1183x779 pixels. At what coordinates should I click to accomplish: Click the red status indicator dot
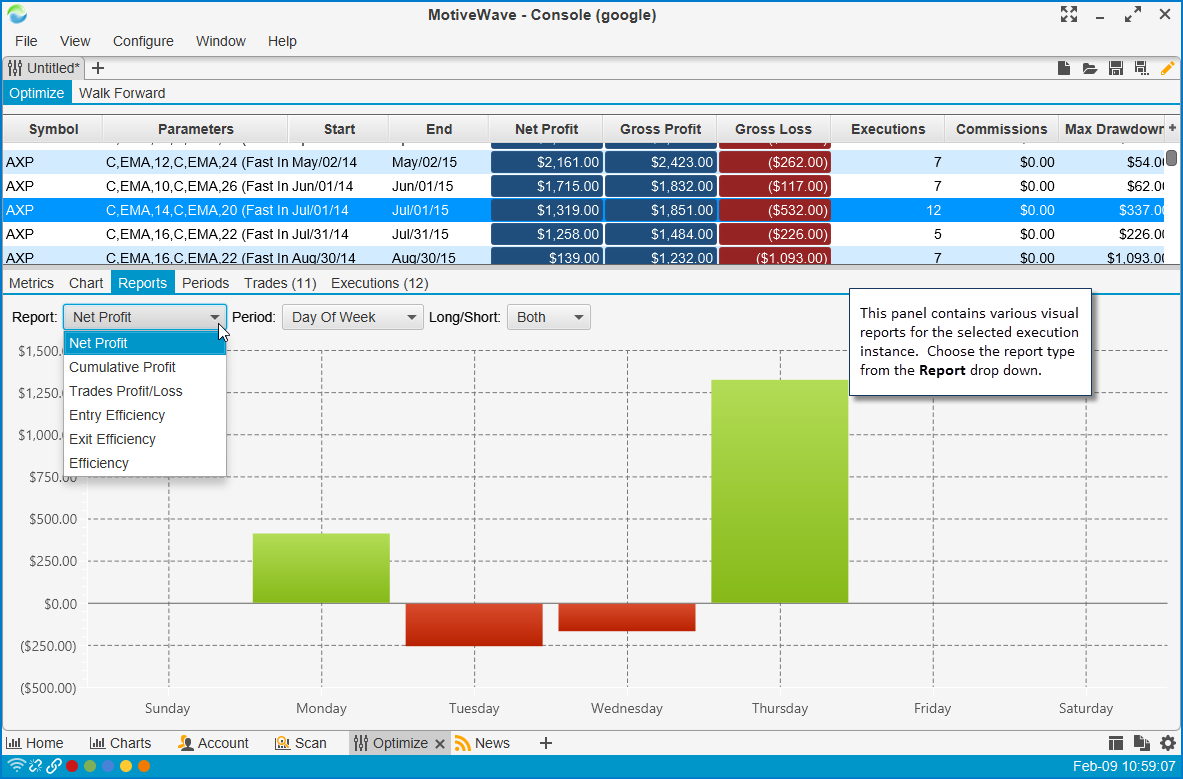(x=72, y=766)
